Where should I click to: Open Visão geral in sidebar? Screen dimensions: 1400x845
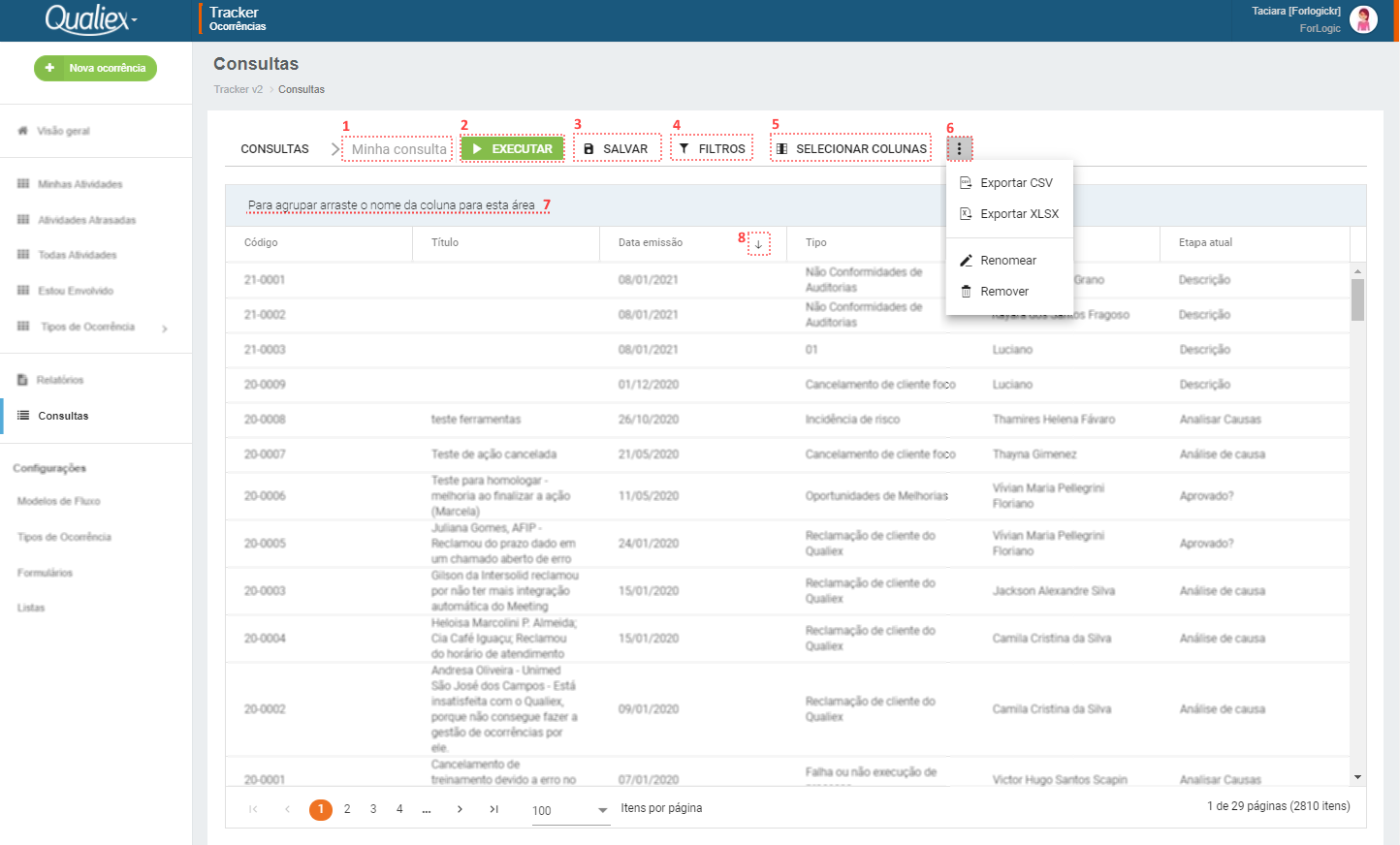64,131
